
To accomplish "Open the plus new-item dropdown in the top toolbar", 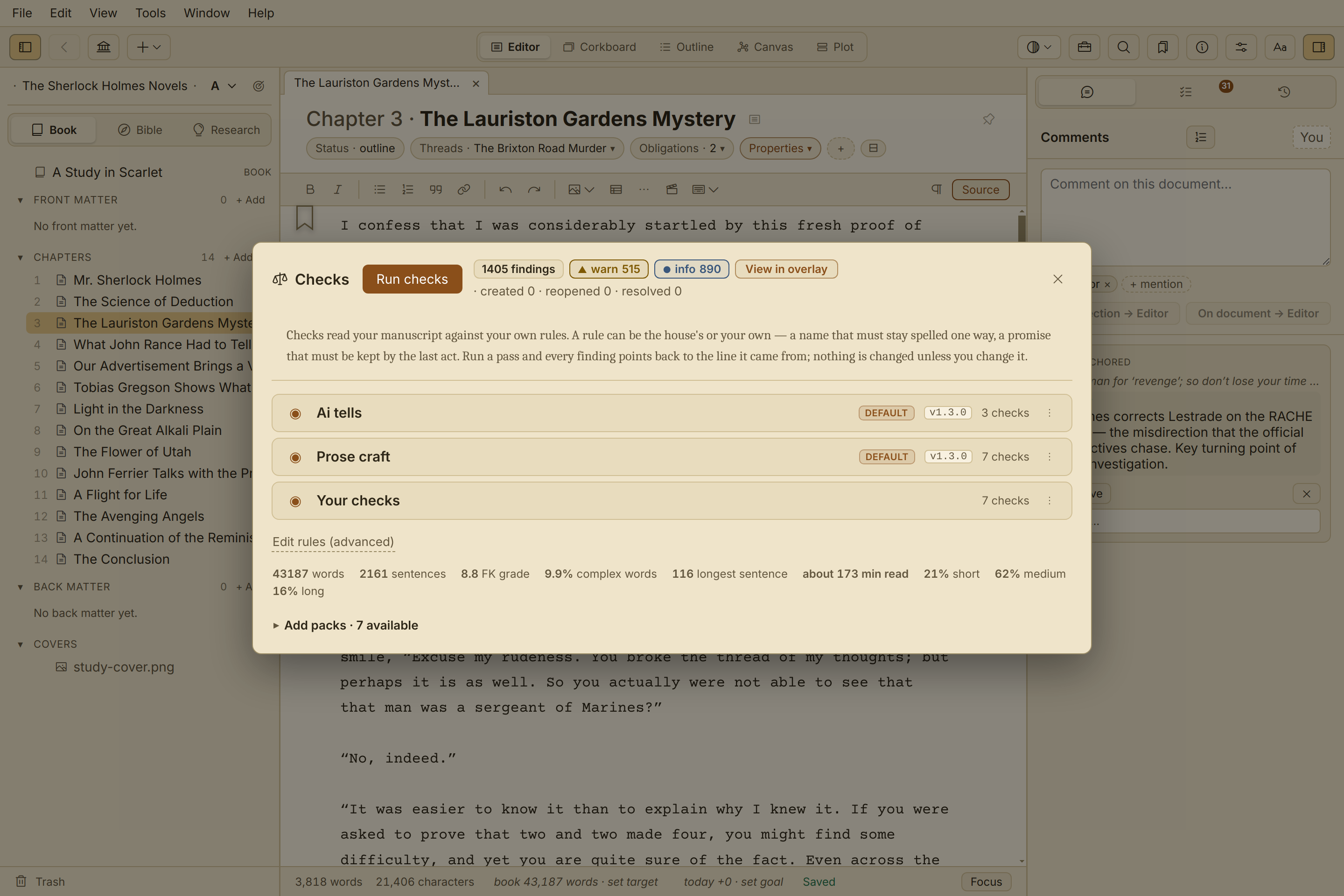I will [148, 47].
